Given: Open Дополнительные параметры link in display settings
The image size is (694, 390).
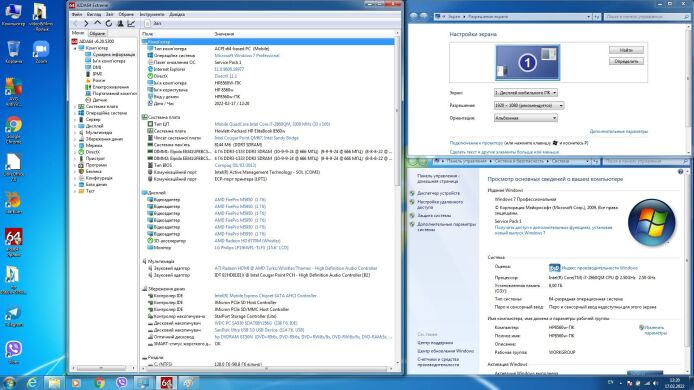Looking at the screenshot, I should click(x=619, y=131).
